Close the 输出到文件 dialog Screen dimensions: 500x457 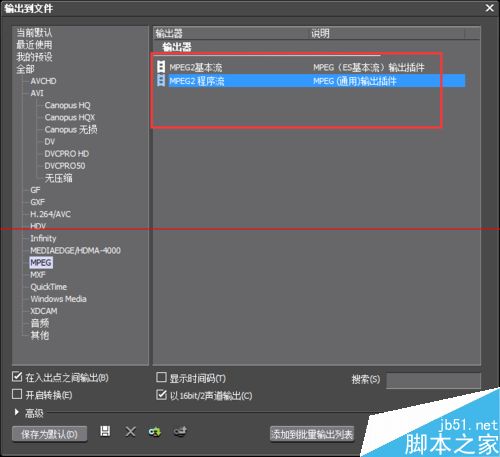point(490,8)
